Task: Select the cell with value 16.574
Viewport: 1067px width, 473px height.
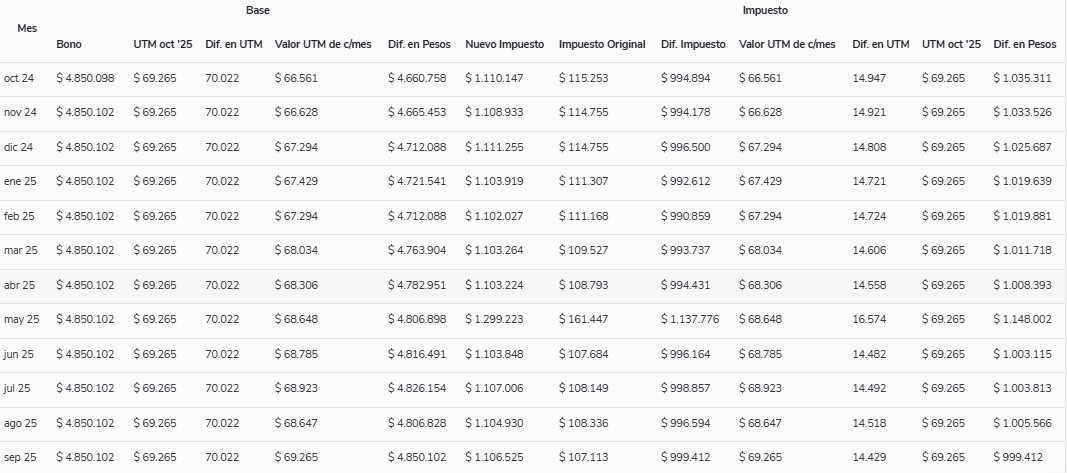Action: coord(869,319)
